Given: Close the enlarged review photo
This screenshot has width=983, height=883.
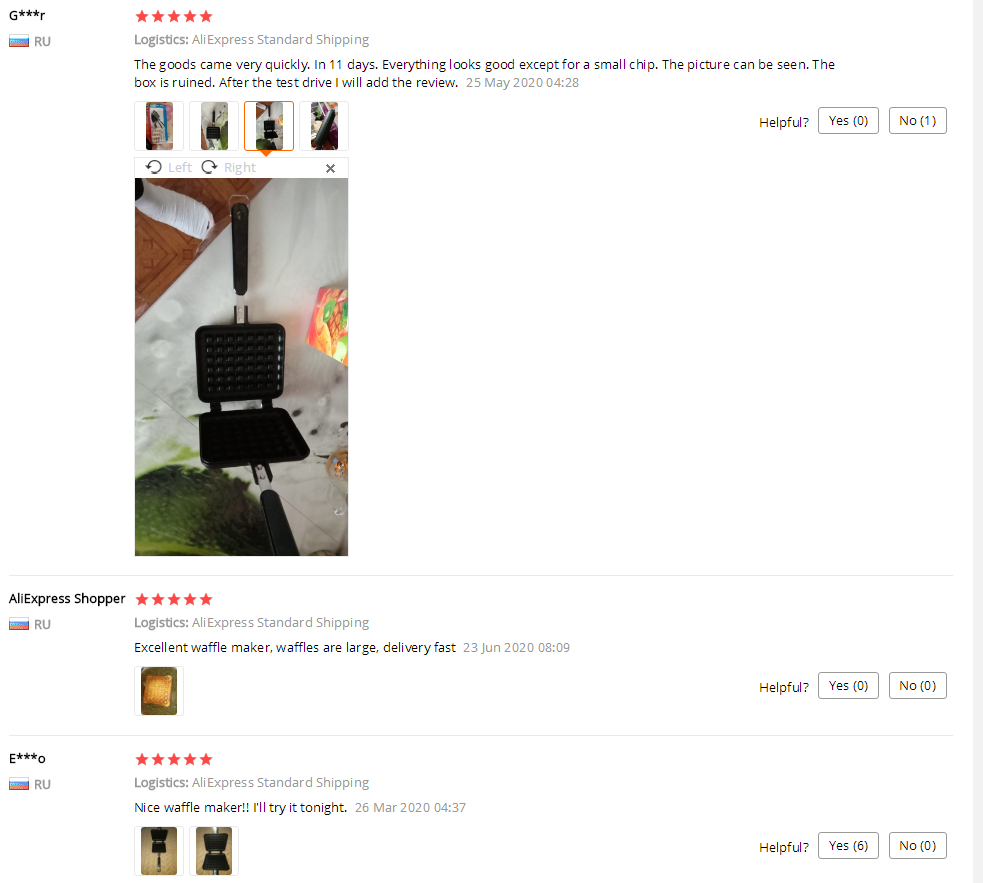Looking at the screenshot, I should pyautogui.click(x=330, y=168).
